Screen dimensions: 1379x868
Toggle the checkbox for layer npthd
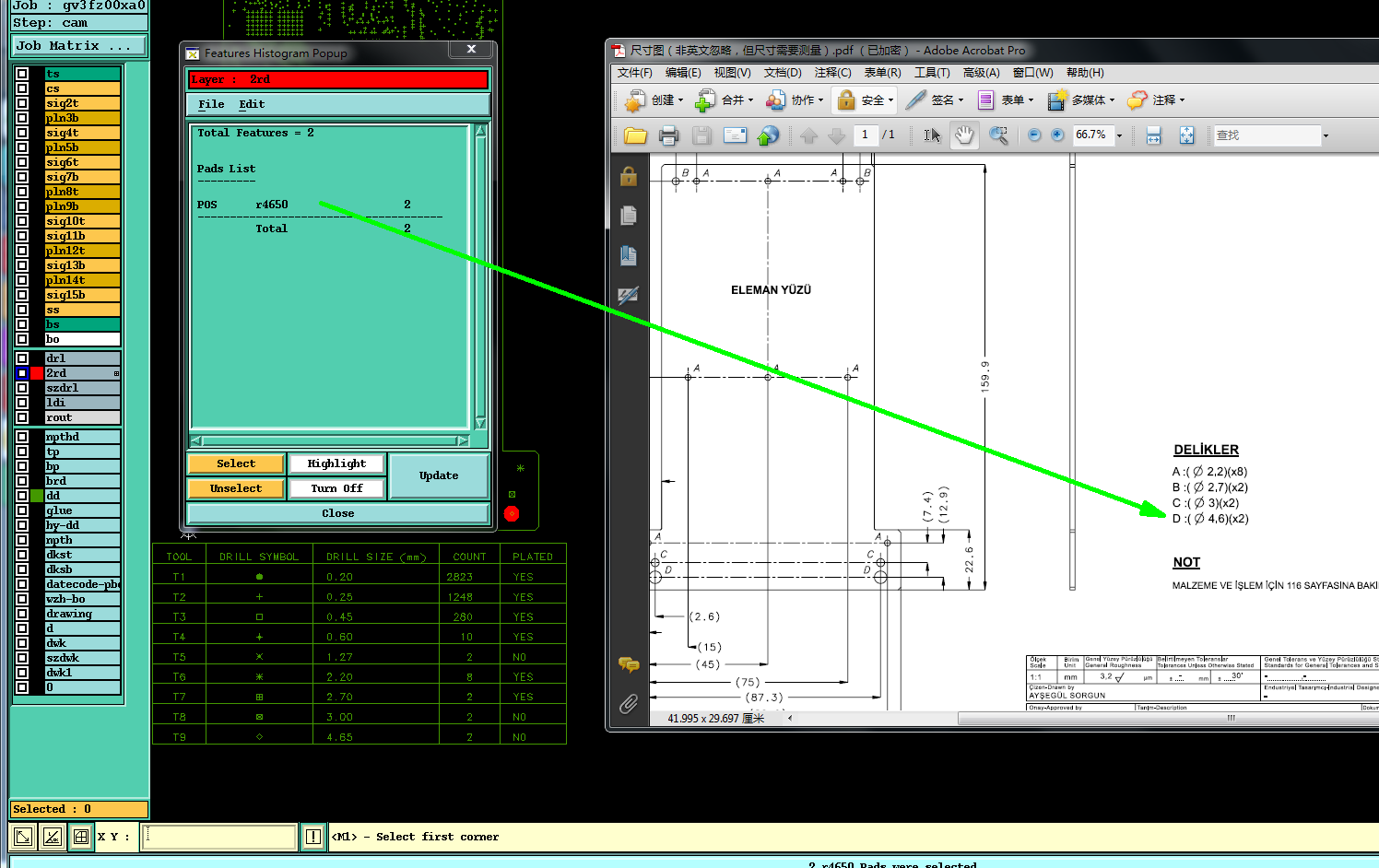coord(22,437)
